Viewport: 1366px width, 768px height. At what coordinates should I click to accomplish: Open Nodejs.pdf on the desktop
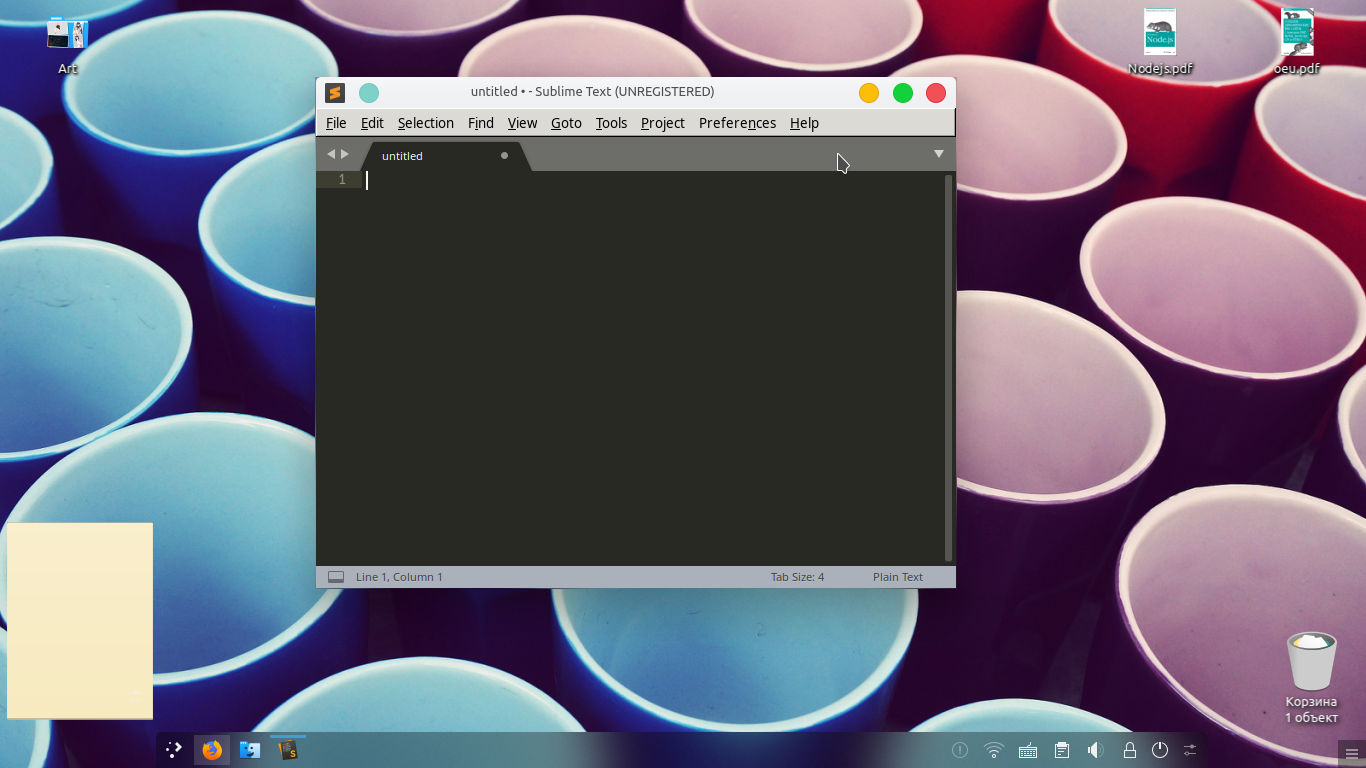pos(1160,42)
